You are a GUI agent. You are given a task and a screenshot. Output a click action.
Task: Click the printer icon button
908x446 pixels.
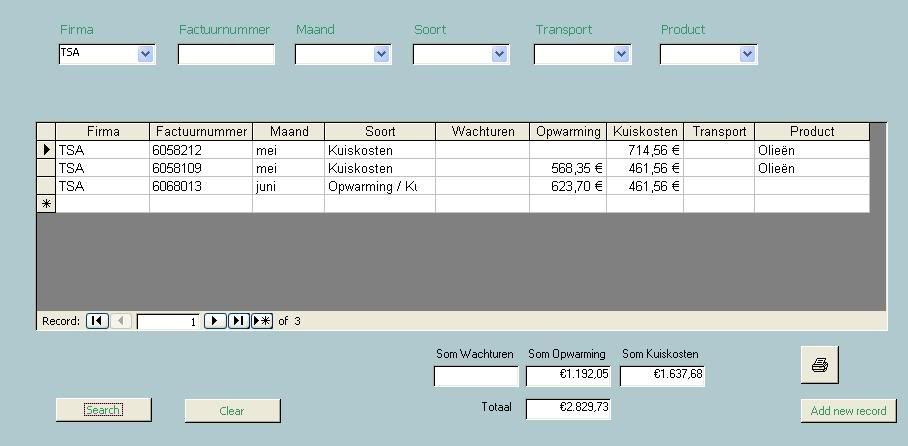click(x=820, y=365)
